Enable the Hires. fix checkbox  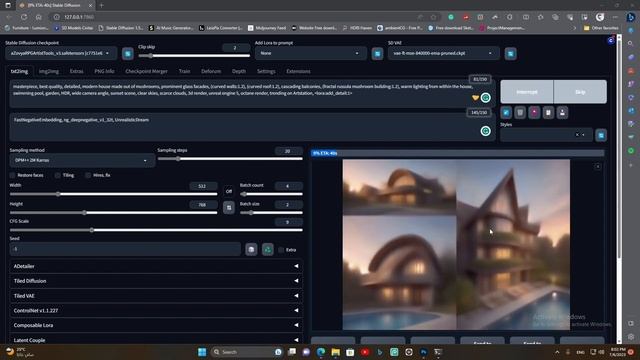tap(88, 175)
